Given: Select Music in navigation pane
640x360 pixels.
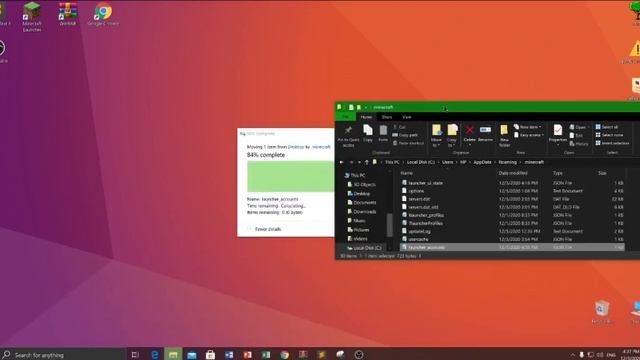Looking at the screenshot, I should pyautogui.click(x=356, y=220).
